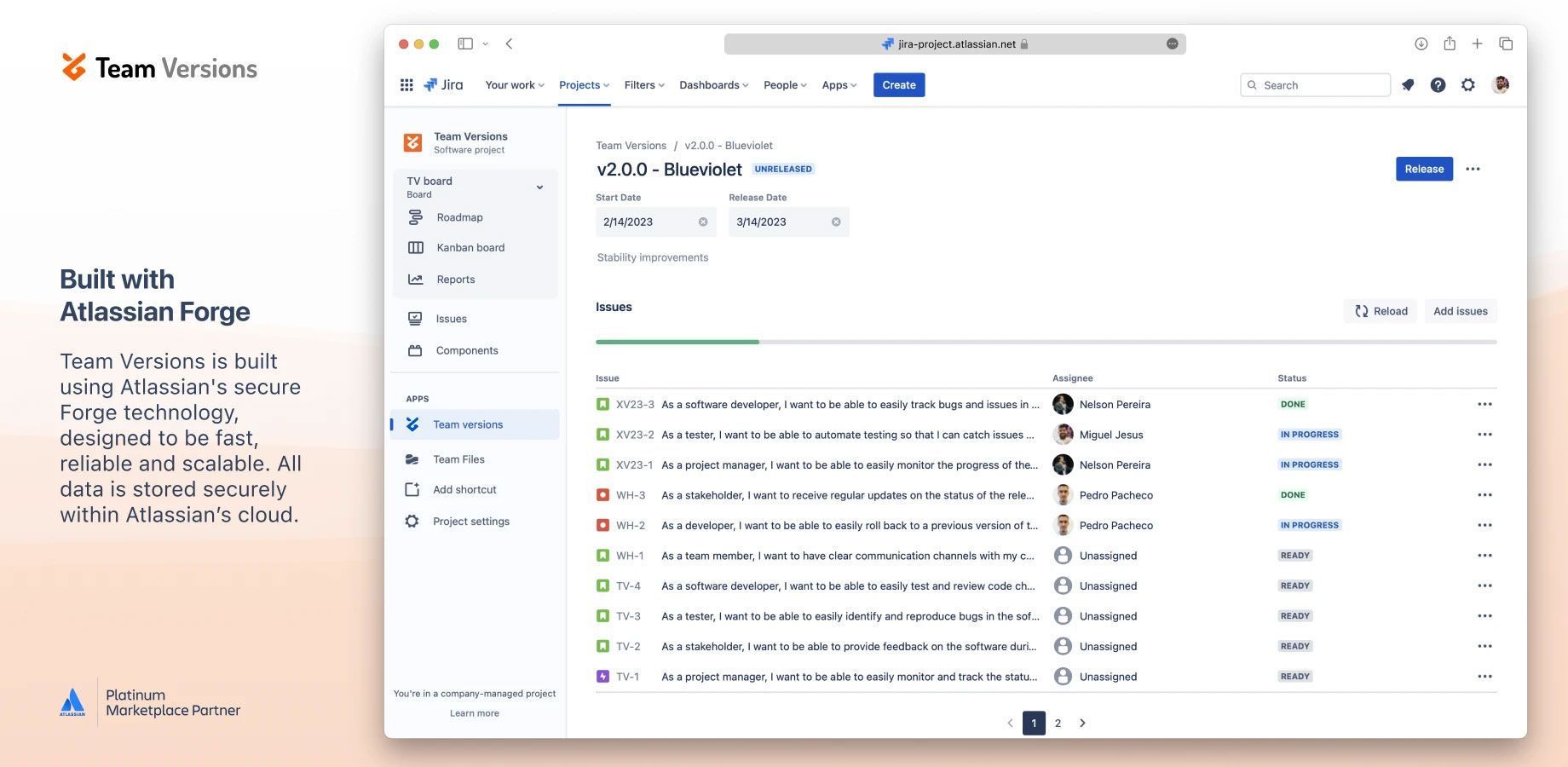Click the blue Create button
This screenshot has height=767, width=1568.
click(x=899, y=85)
